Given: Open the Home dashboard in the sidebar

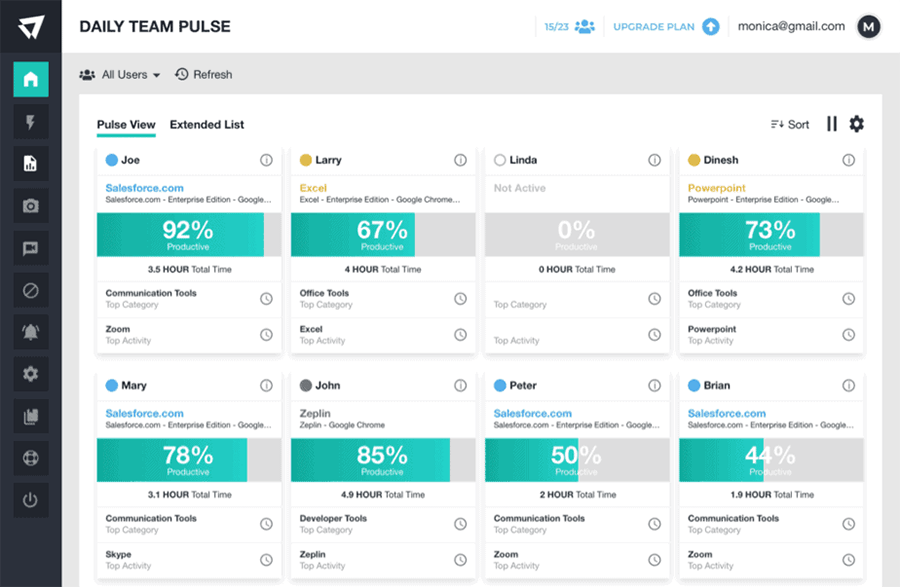Looking at the screenshot, I should [x=30, y=79].
